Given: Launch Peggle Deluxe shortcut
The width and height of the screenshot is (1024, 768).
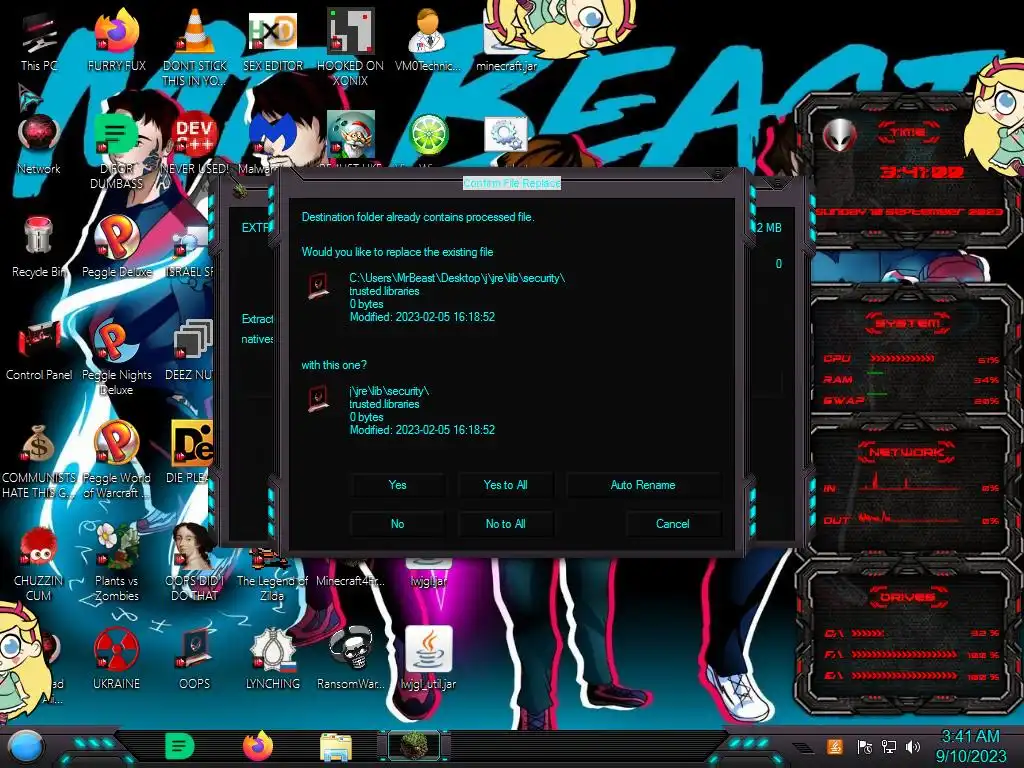Looking at the screenshot, I should click(116, 247).
